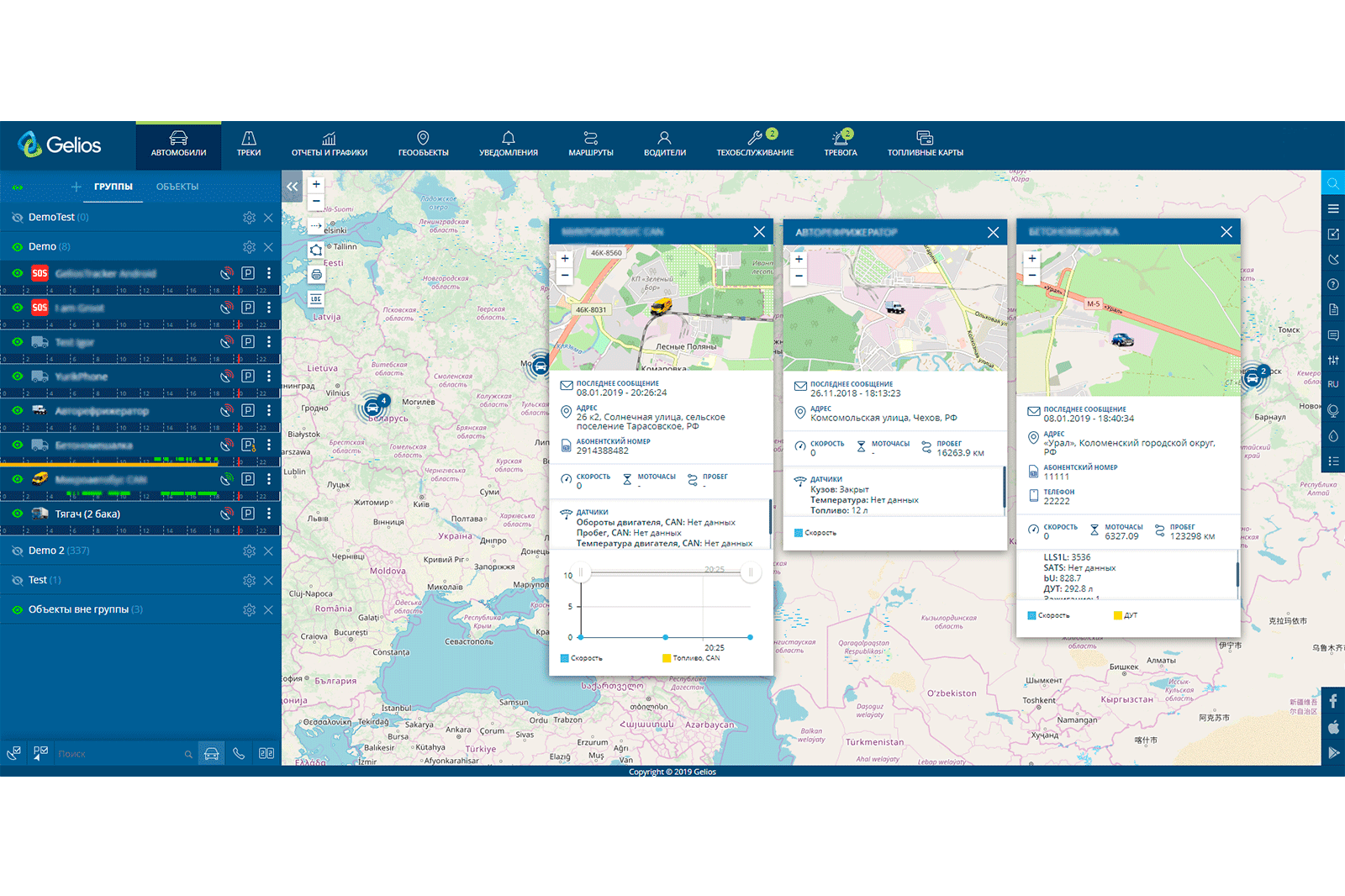Zoom in the Микроавтобус CAN card mini-map
1345x896 pixels.
point(565,259)
